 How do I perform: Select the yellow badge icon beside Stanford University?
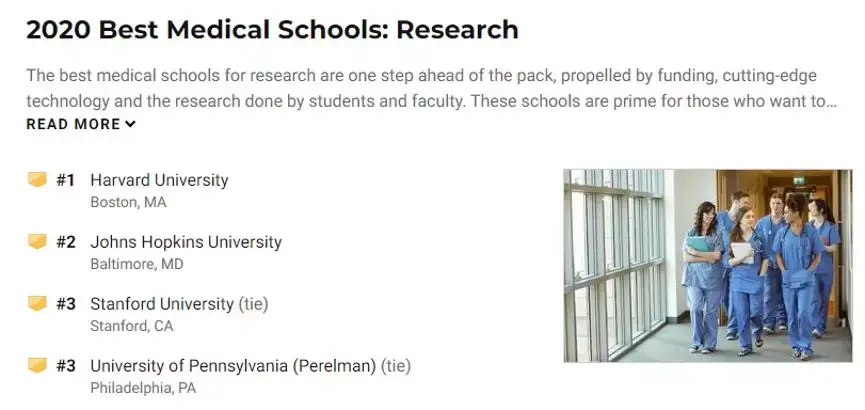(37, 303)
